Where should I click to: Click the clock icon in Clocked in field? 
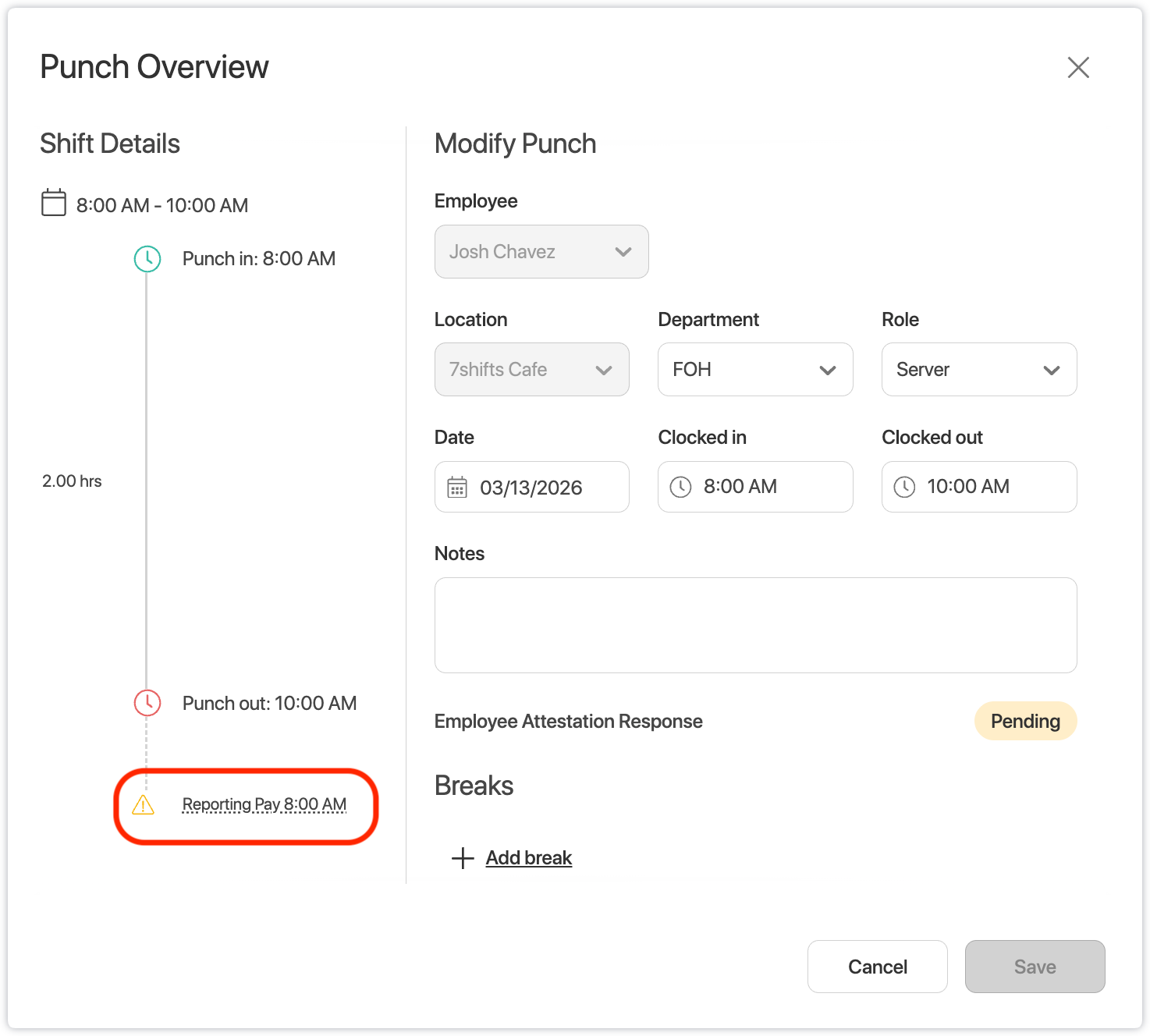pos(681,487)
